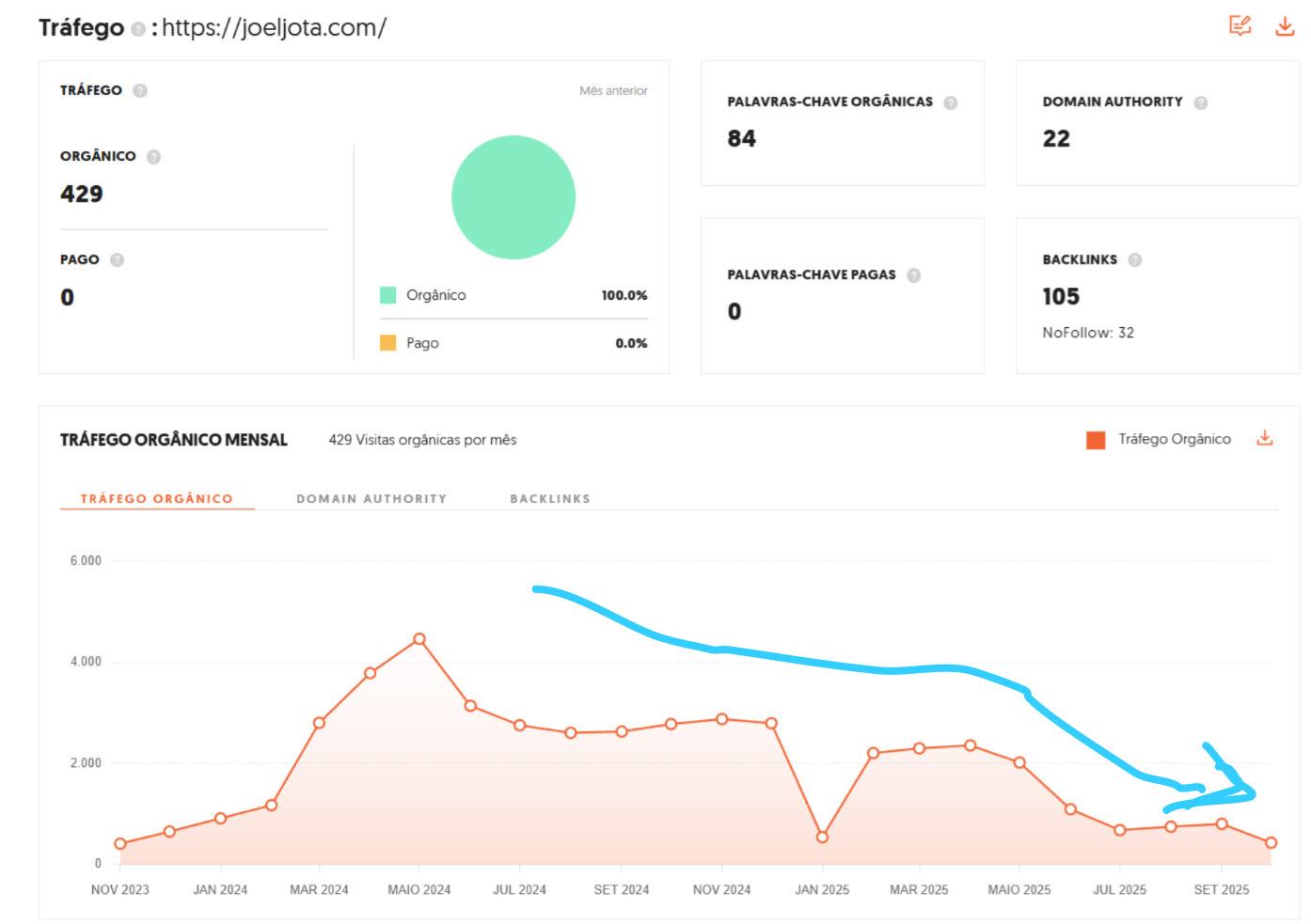Click the report export icon beside download
1311x924 pixels.
coord(1240,25)
